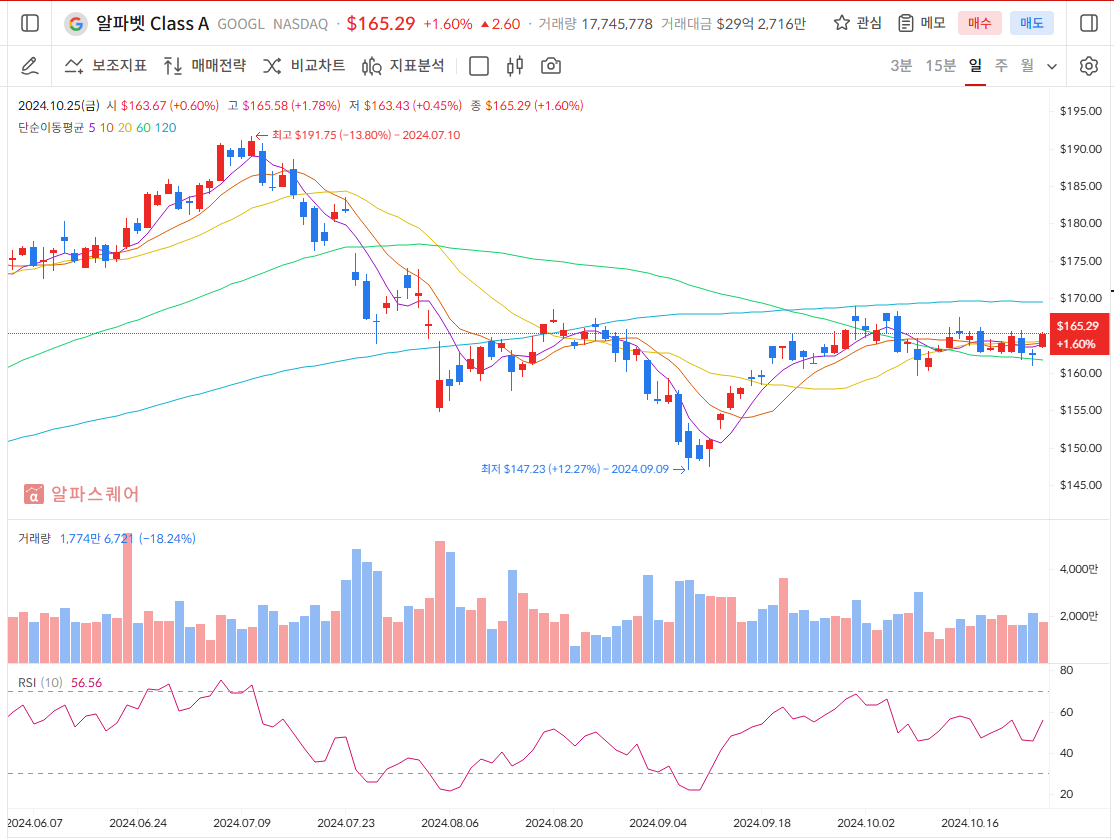Click moving average period 10
The image size is (1114, 839).
(x=107, y=128)
